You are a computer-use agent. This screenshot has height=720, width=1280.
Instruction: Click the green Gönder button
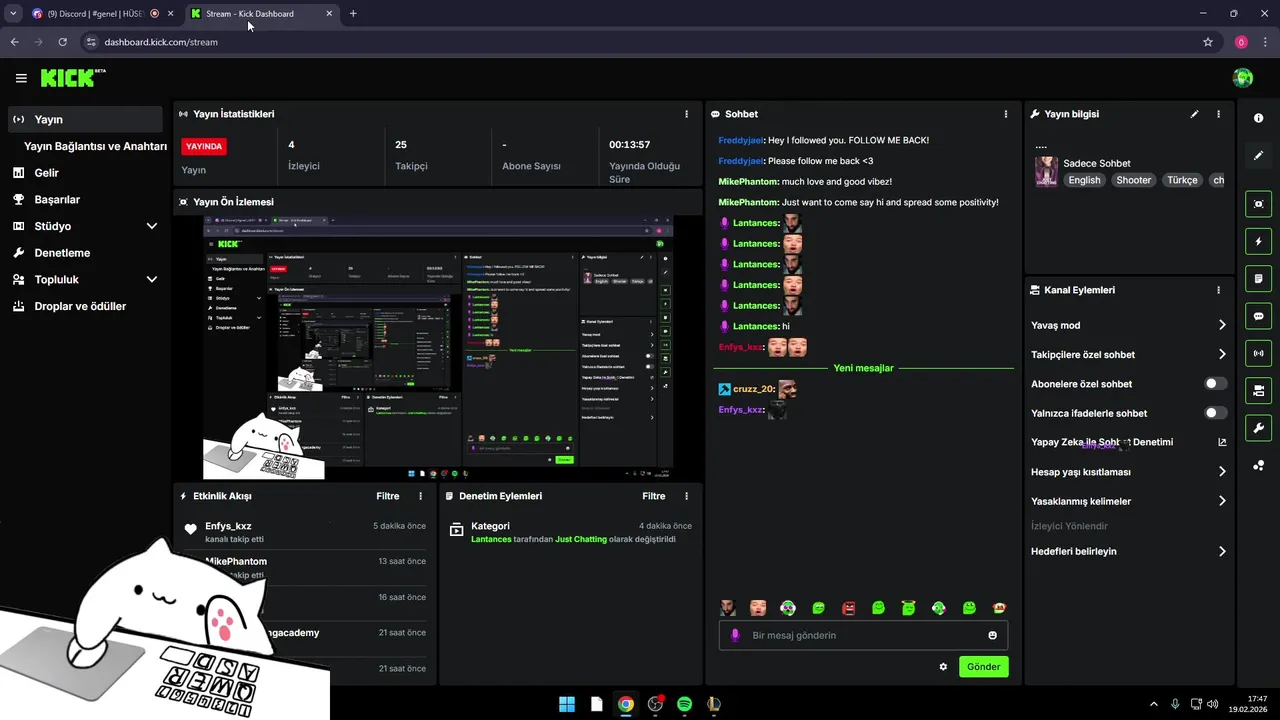click(x=983, y=667)
